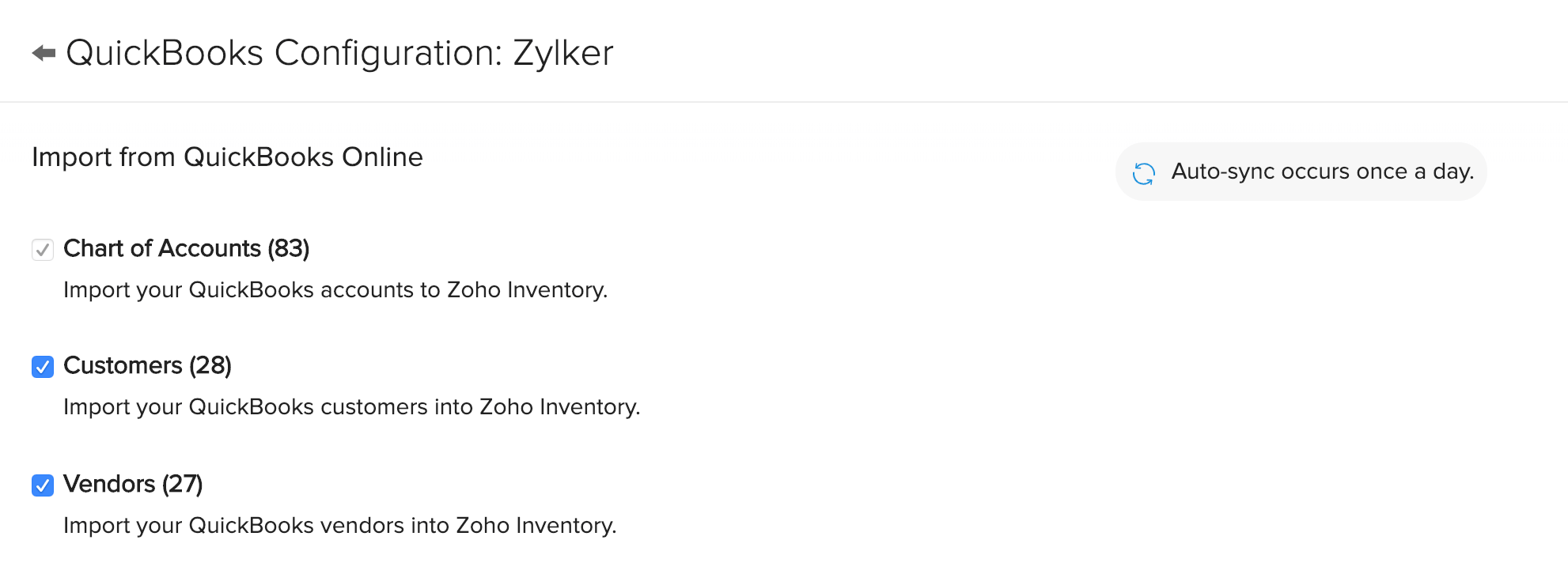Click the Chart of Accounts (83) checkbox
The image size is (1568, 574).
[x=42, y=248]
